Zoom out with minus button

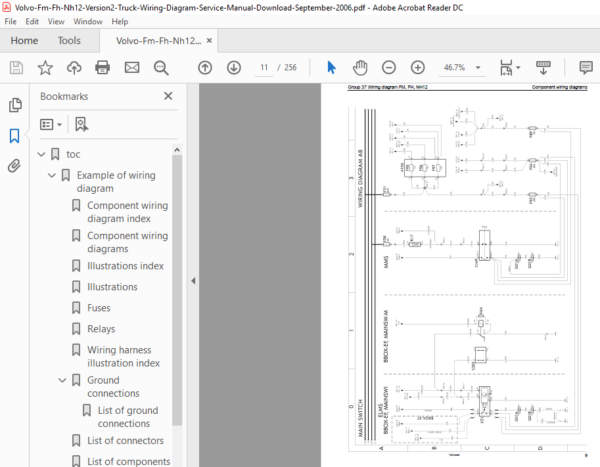coord(389,68)
